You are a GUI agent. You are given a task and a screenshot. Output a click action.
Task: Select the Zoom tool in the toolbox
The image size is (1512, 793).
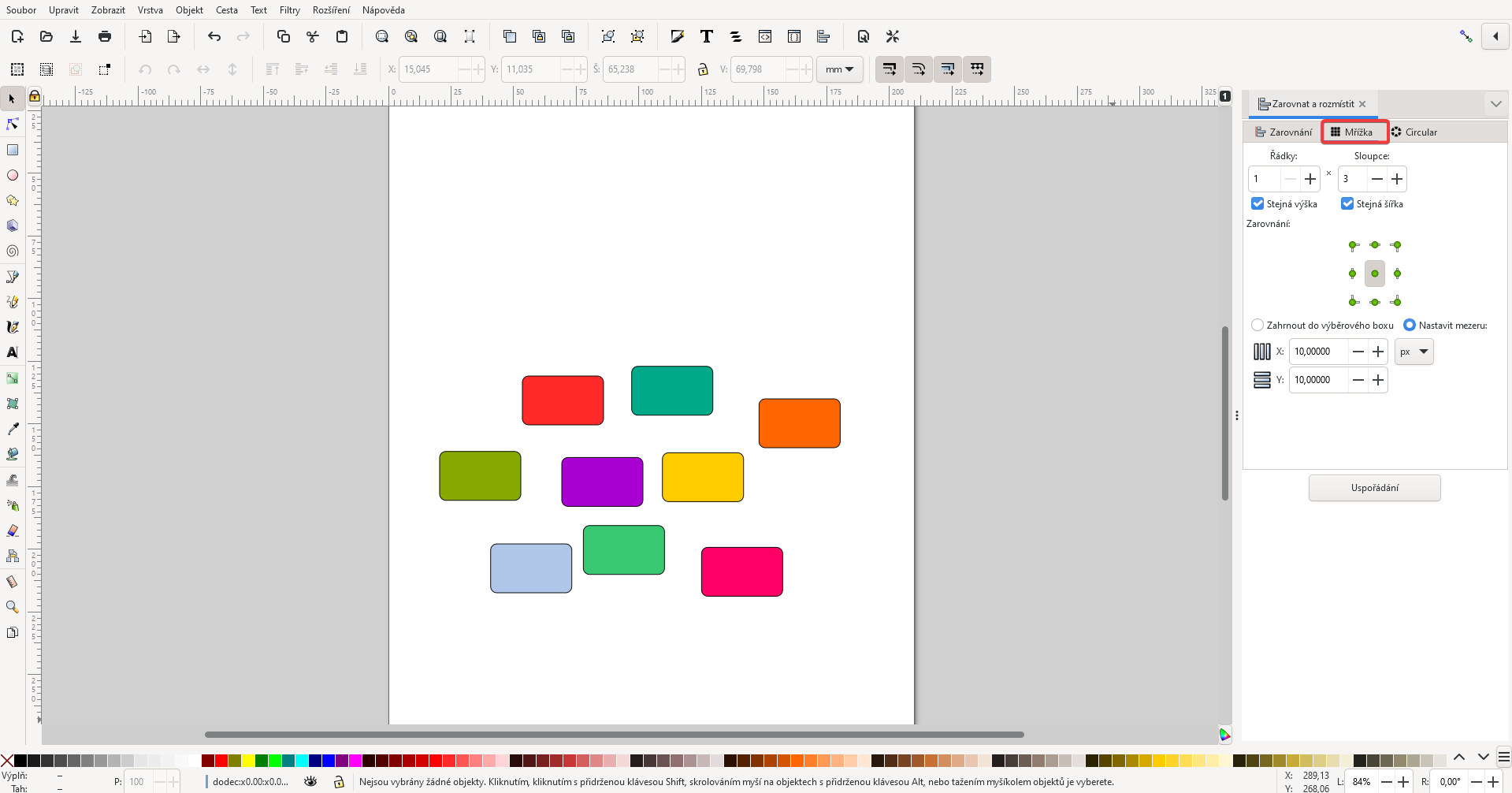pos(12,606)
